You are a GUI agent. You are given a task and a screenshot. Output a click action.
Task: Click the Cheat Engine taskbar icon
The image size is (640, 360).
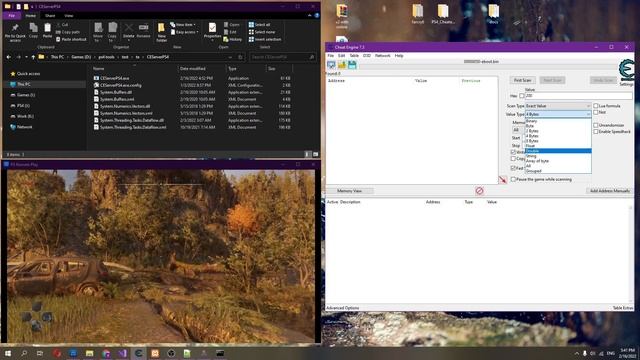pyautogui.click(x=138, y=353)
